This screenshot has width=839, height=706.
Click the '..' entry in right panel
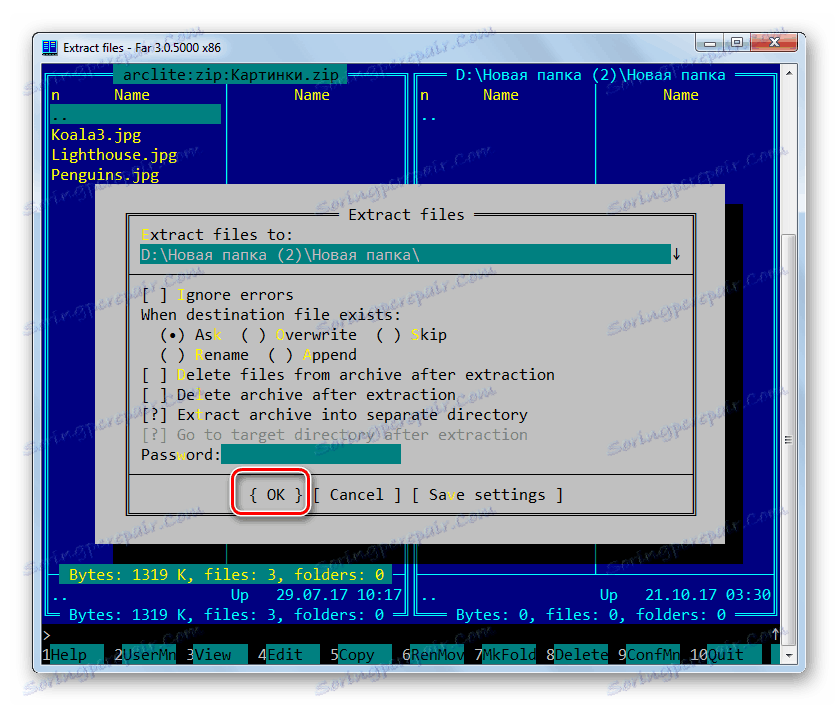(429, 116)
